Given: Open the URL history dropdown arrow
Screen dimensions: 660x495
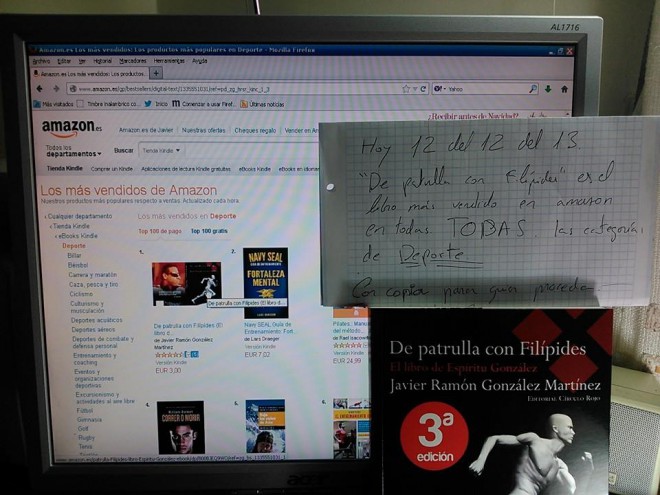Looking at the screenshot, I should coord(415,89).
